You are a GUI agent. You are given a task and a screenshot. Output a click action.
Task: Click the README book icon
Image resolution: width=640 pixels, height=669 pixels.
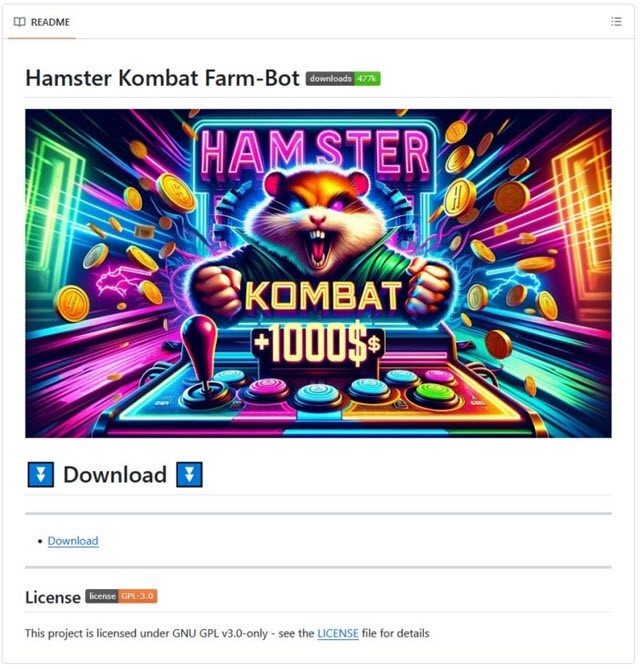[x=20, y=22]
